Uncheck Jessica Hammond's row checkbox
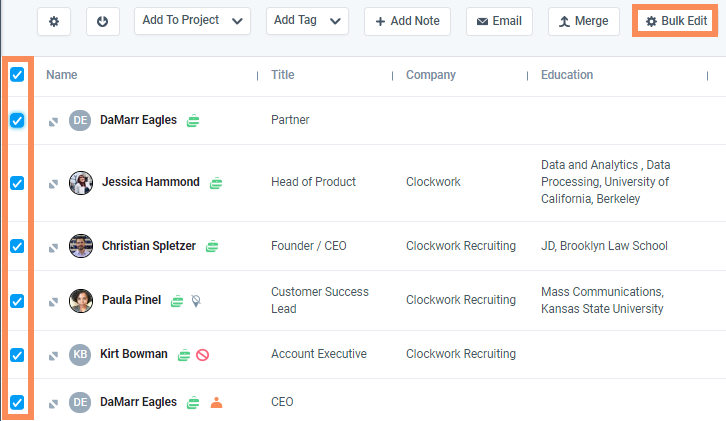726x421 pixels. (x=17, y=183)
